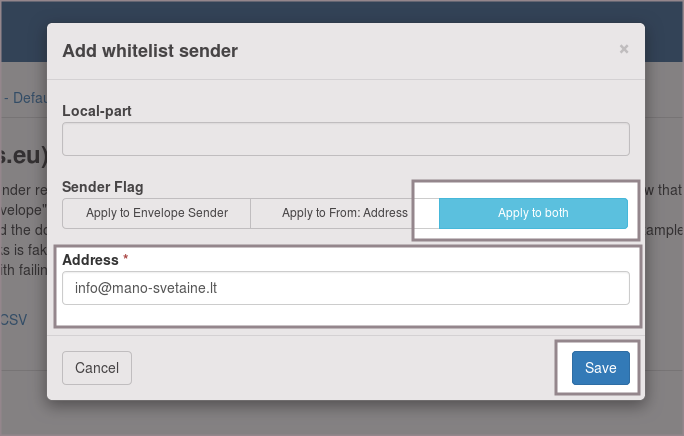Click the red required asterisk by Address
The image size is (684, 436).
pyautogui.click(x=126, y=260)
